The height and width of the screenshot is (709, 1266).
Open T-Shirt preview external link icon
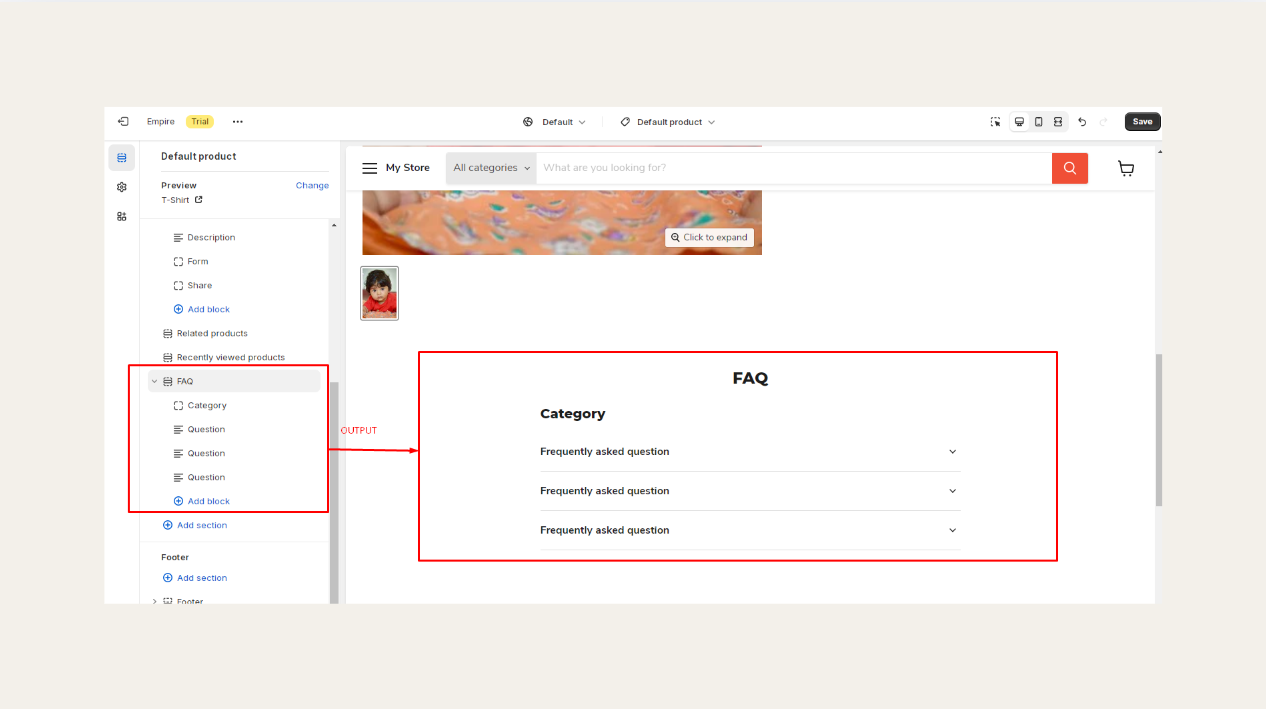click(x=198, y=200)
